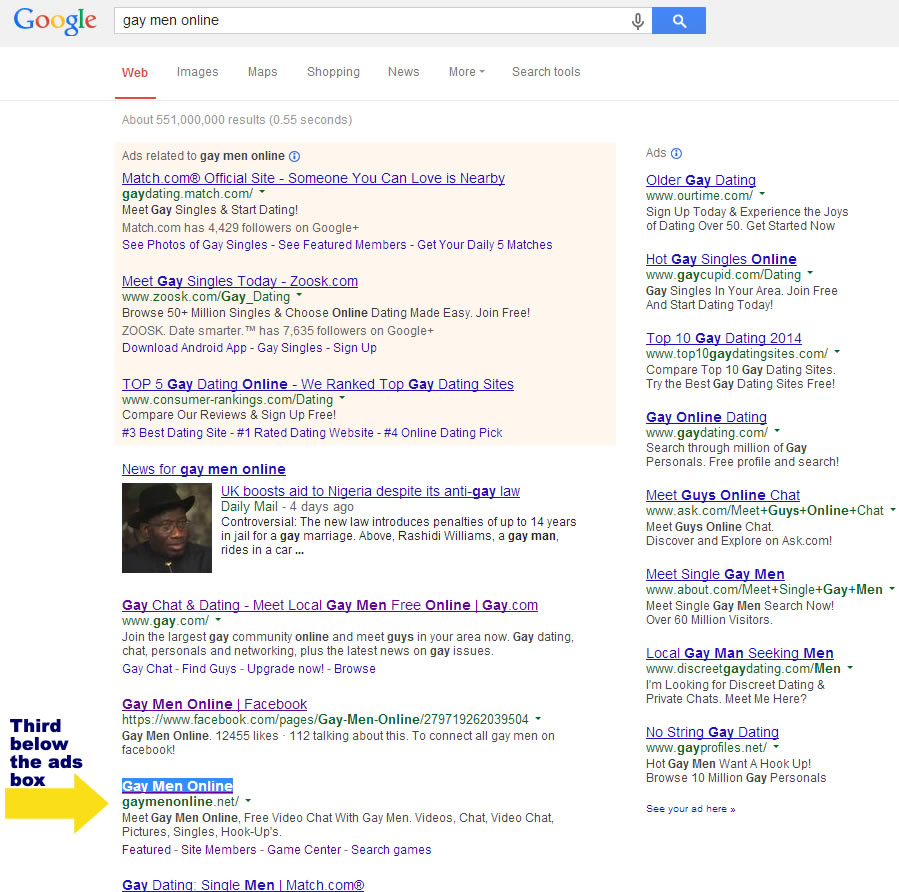Click 'Site Members' sitelink
Screen dimensions: 899x892
pos(218,850)
